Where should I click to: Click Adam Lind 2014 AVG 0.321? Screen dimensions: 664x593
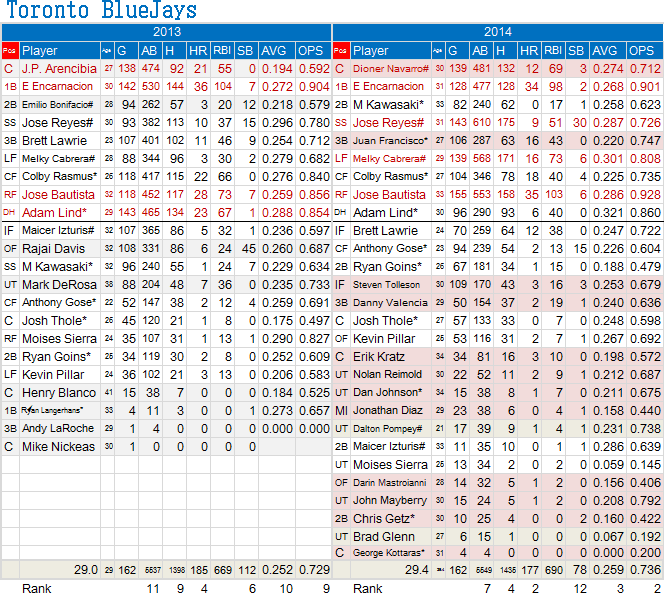(x=608, y=213)
